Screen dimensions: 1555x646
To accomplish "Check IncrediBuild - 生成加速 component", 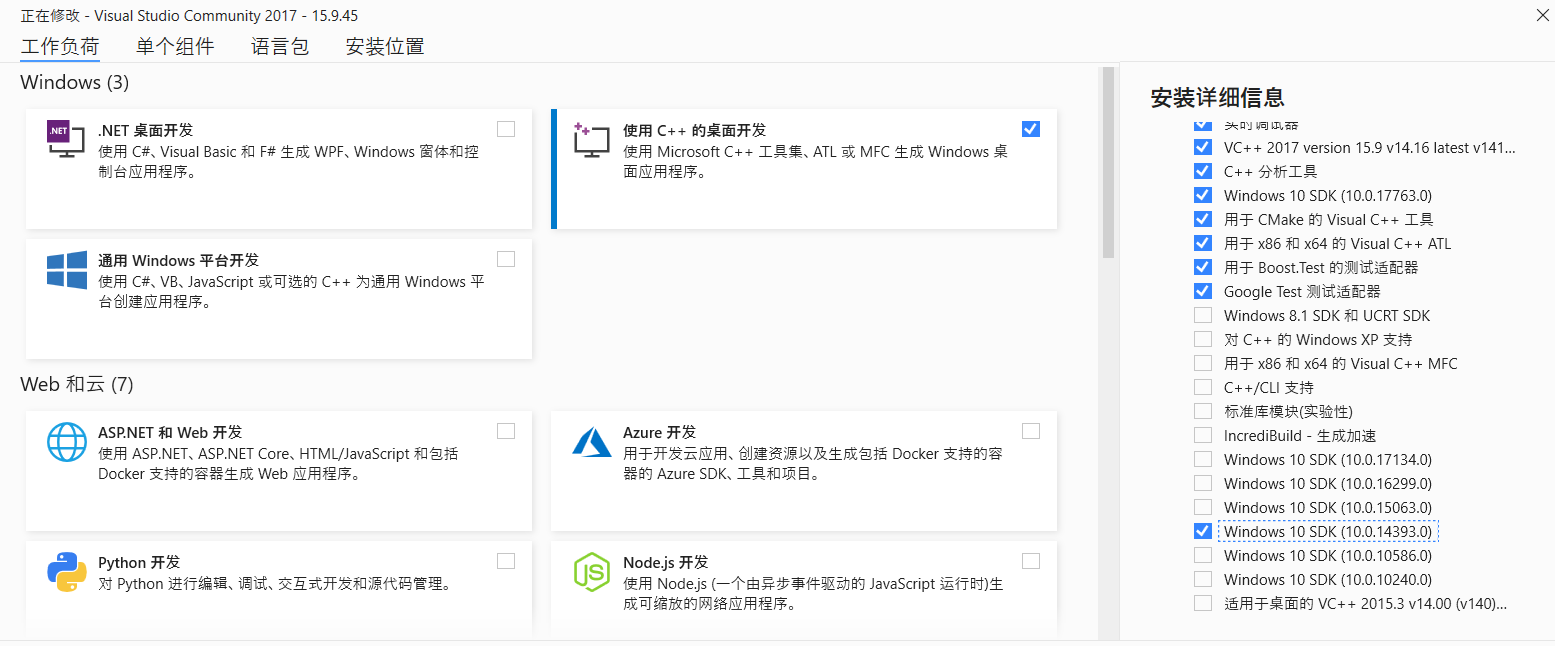I will (x=1203, y=435).
